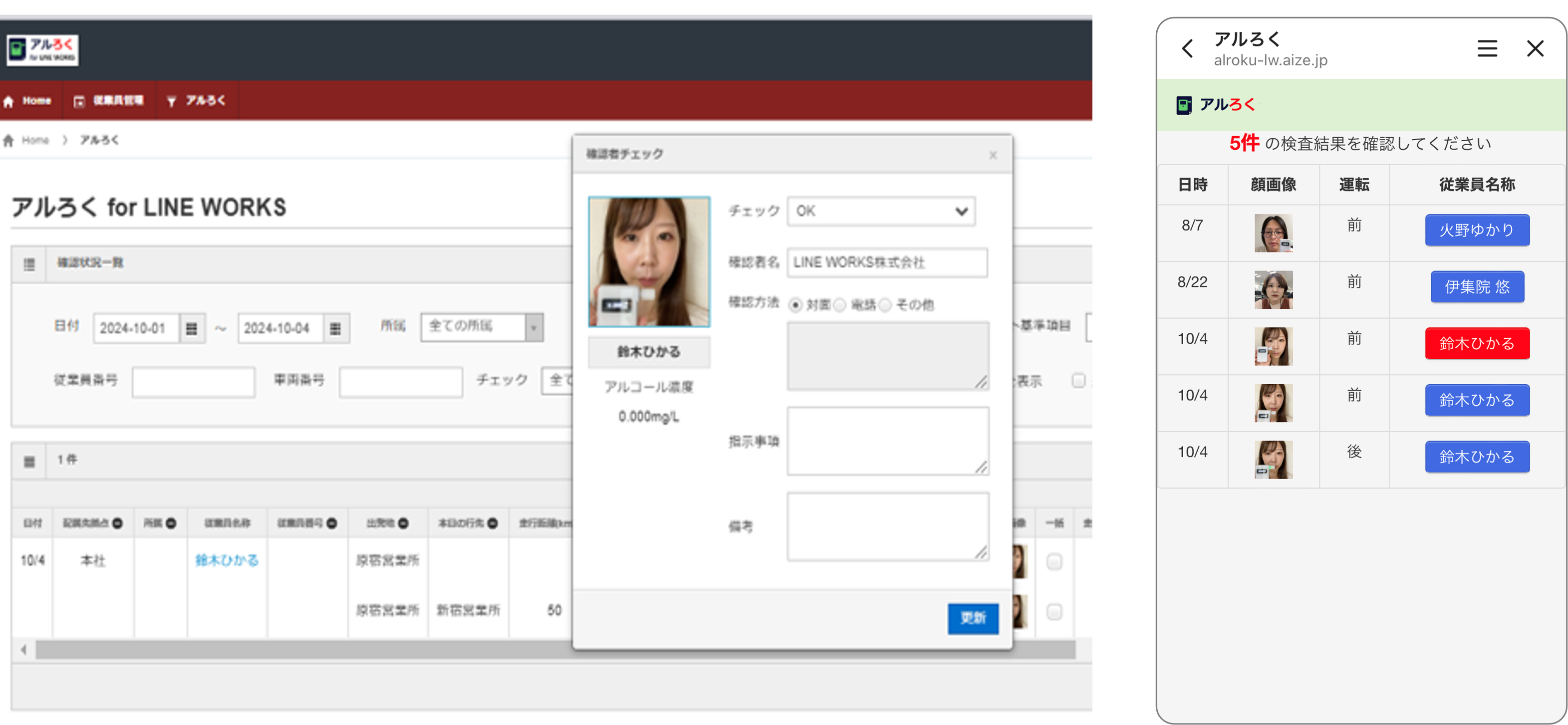1568x725 pixels.
Task: Click the 確認者名 input field
Action: (886, 262)
